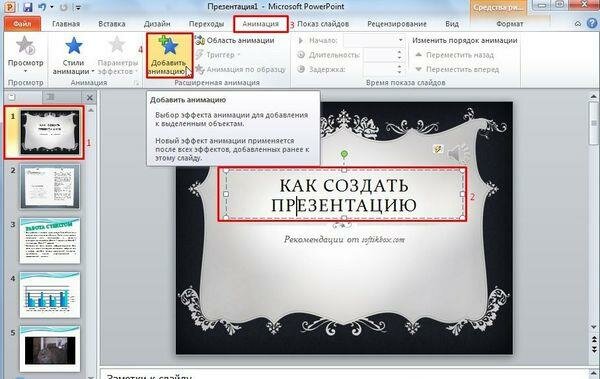Click the Добавить анимацию star icon

(169, 45)
